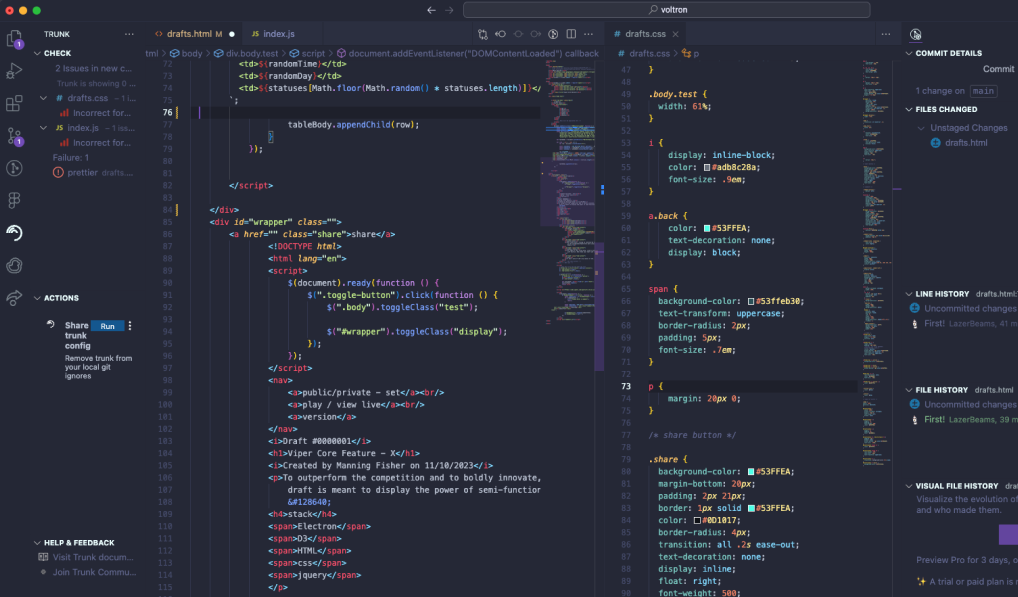1018x597 pixels.
Task: Collapse the FILES CHANGED section
Action: pyautogui.click(x=909, y=109)
